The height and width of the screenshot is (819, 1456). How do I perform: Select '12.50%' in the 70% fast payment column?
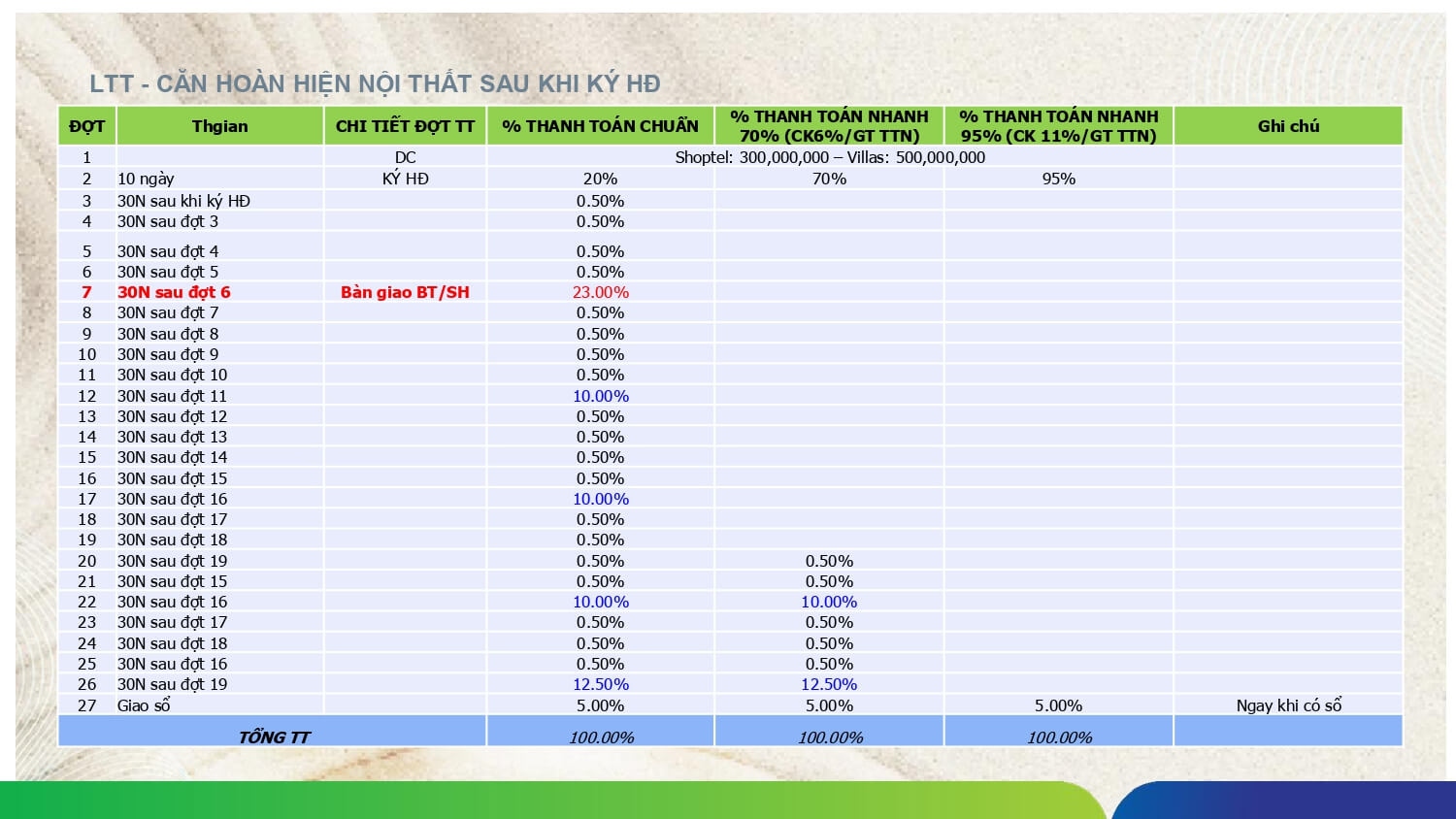pos(829,684)
